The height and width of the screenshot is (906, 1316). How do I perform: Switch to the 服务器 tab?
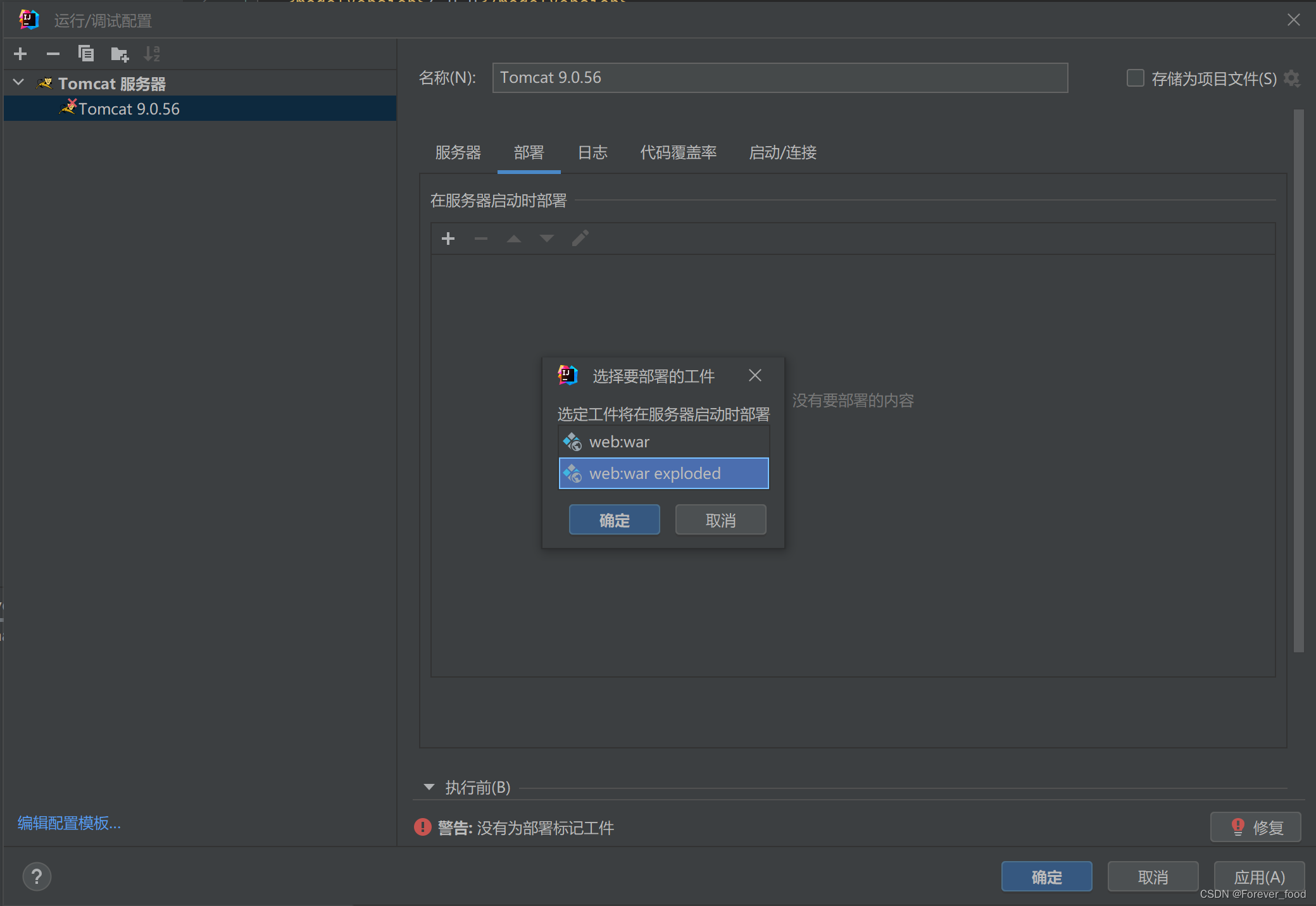pos(458,152)
